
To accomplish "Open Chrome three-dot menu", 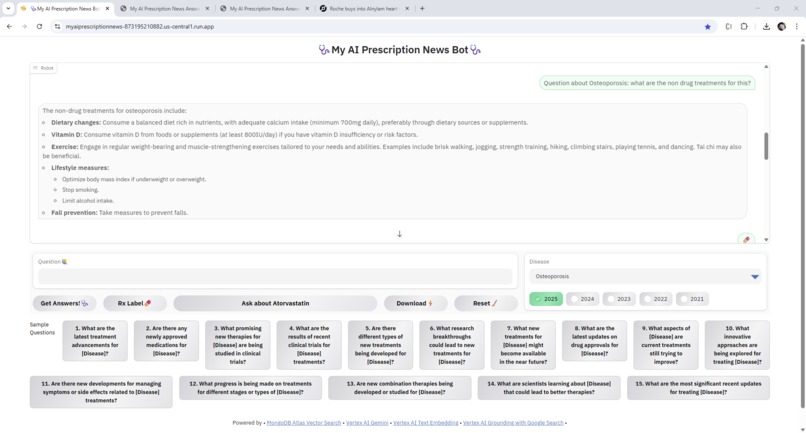I will (797, 27).
